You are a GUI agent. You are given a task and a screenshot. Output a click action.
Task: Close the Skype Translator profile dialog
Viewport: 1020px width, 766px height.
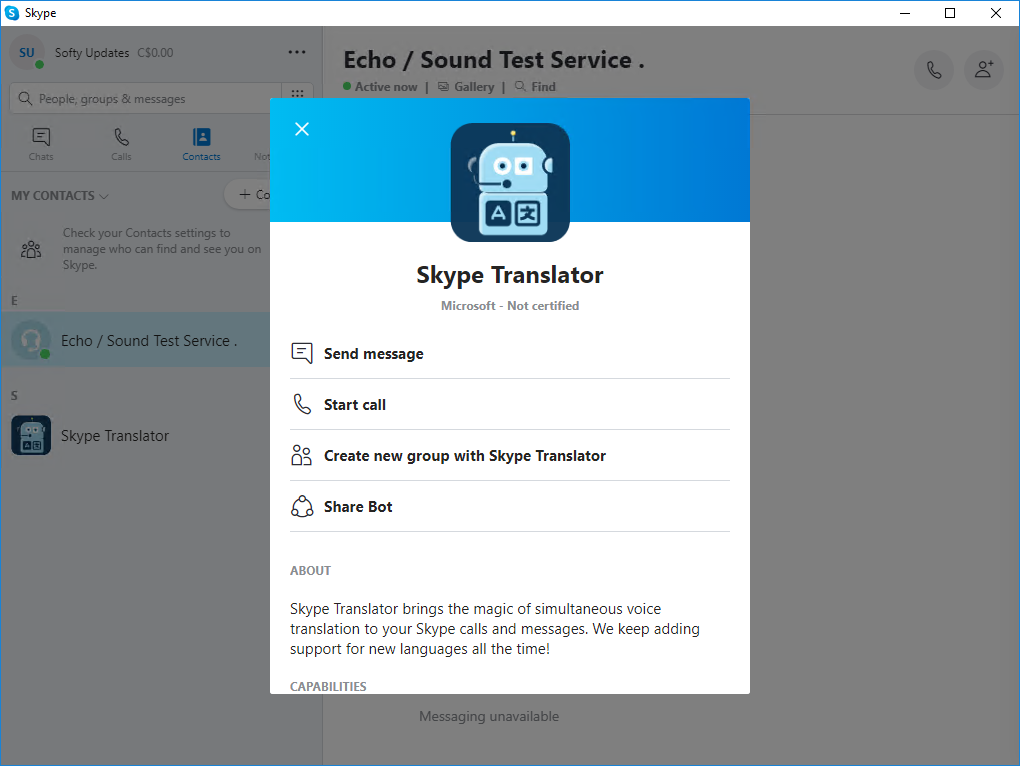(x=302, y=129)
